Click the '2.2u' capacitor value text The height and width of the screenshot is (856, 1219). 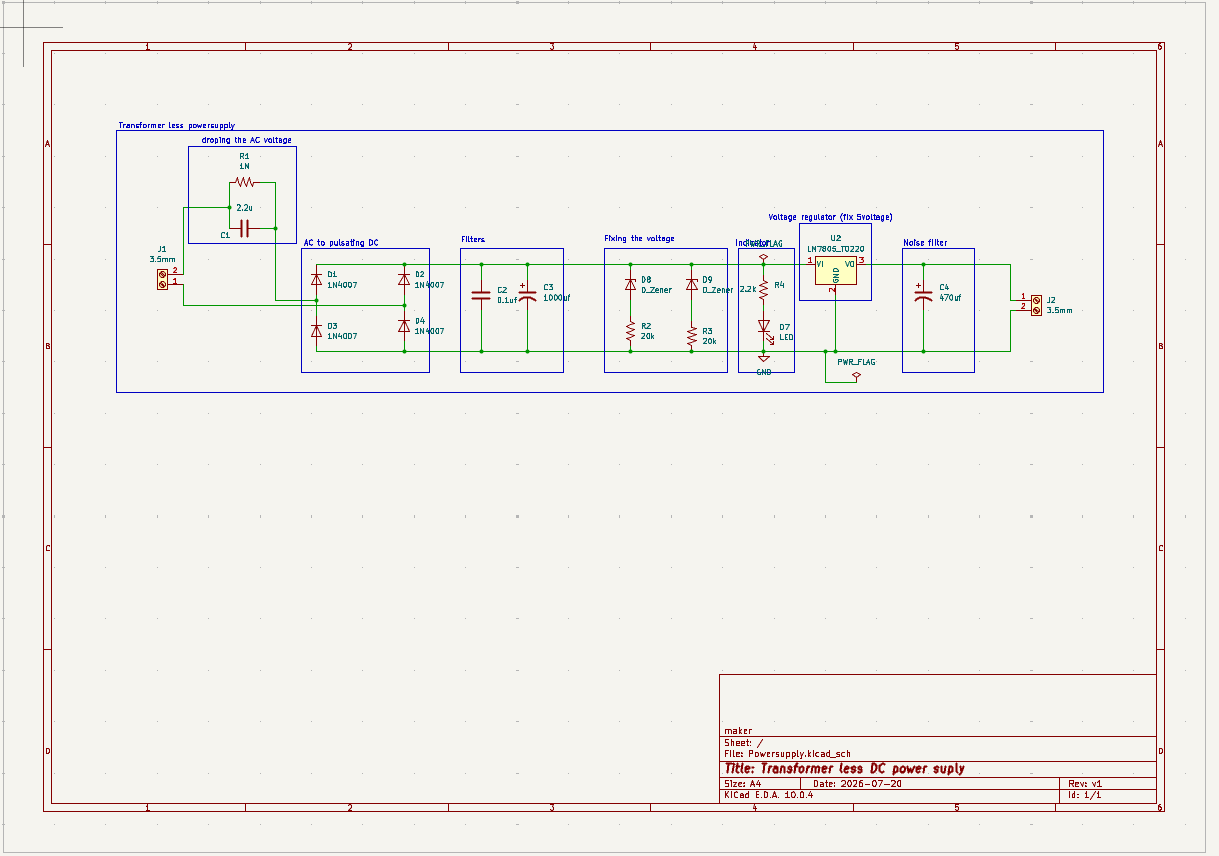pyautogui.click(x=244, y=208)
